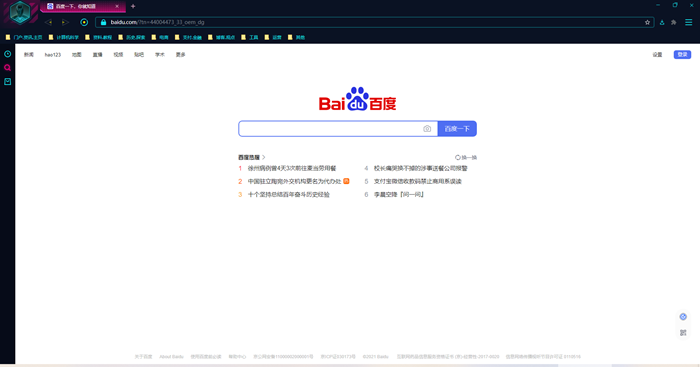This screenshot has width=700, height=367.
Task: Open the 百度热搜 heading link
Action: click(x=252, y=157)
